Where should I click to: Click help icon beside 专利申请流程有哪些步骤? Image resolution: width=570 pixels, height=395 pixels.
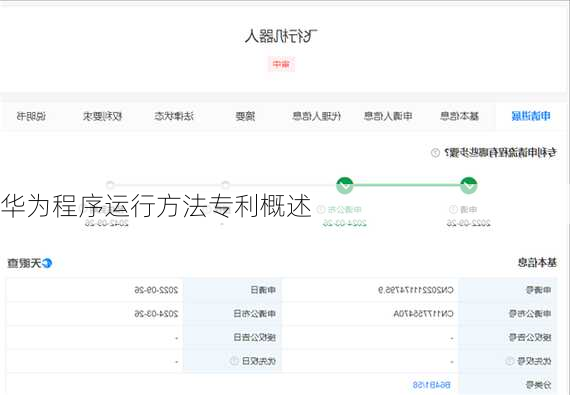coord(435,153)
